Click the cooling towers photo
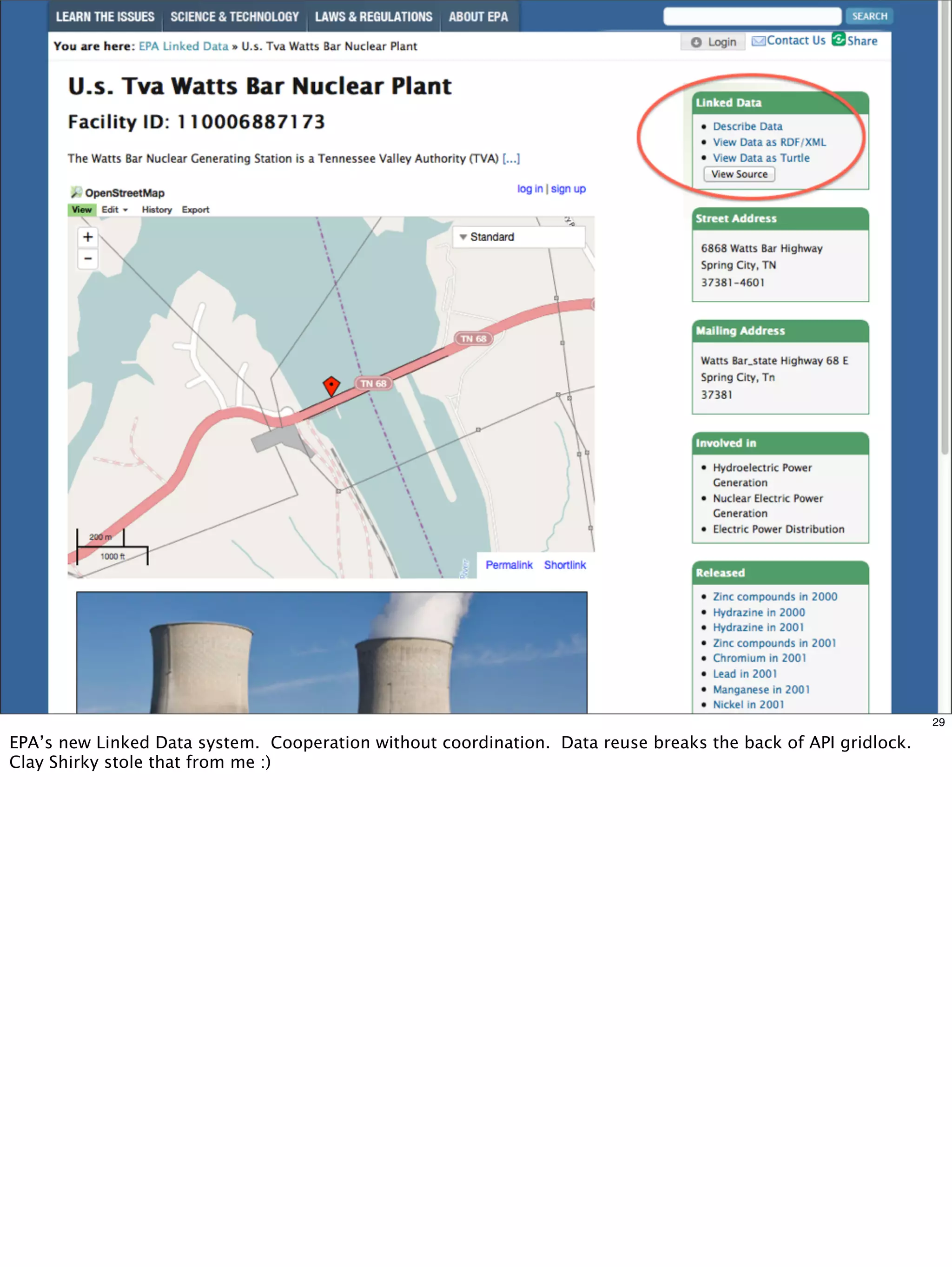Screen dimensions: 952x1267 [331, 653]
